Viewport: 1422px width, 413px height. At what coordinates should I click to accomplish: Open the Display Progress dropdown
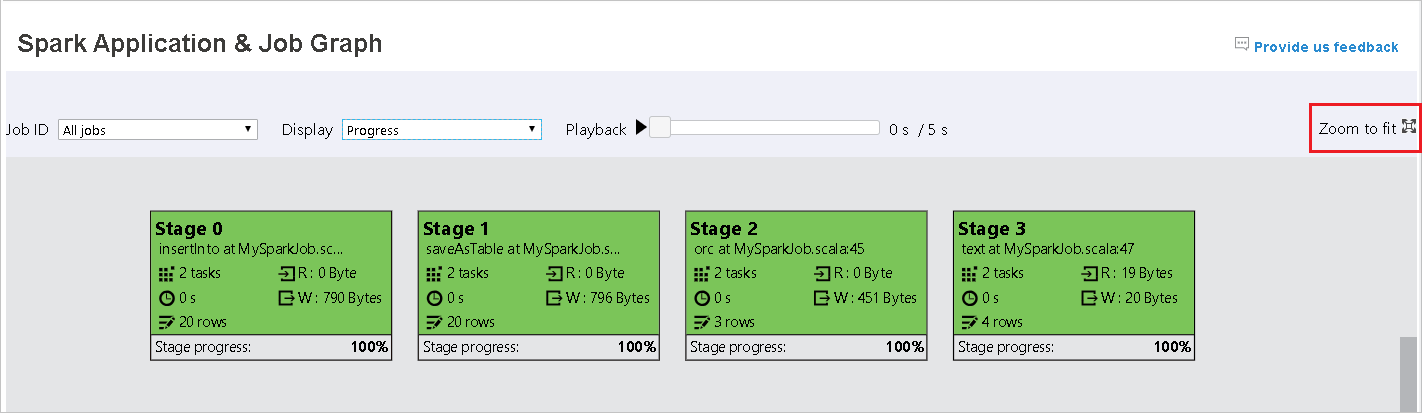pos(441,130)
